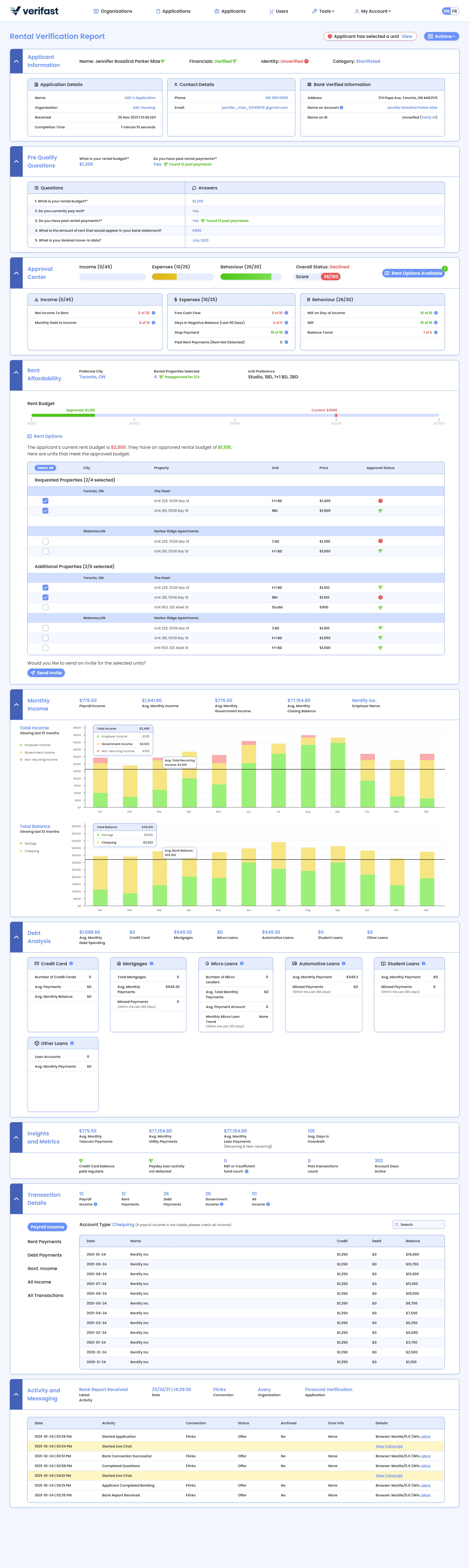Collapse the Rent Affordability section
This screenshot has height=1568, width=469.
16,373
